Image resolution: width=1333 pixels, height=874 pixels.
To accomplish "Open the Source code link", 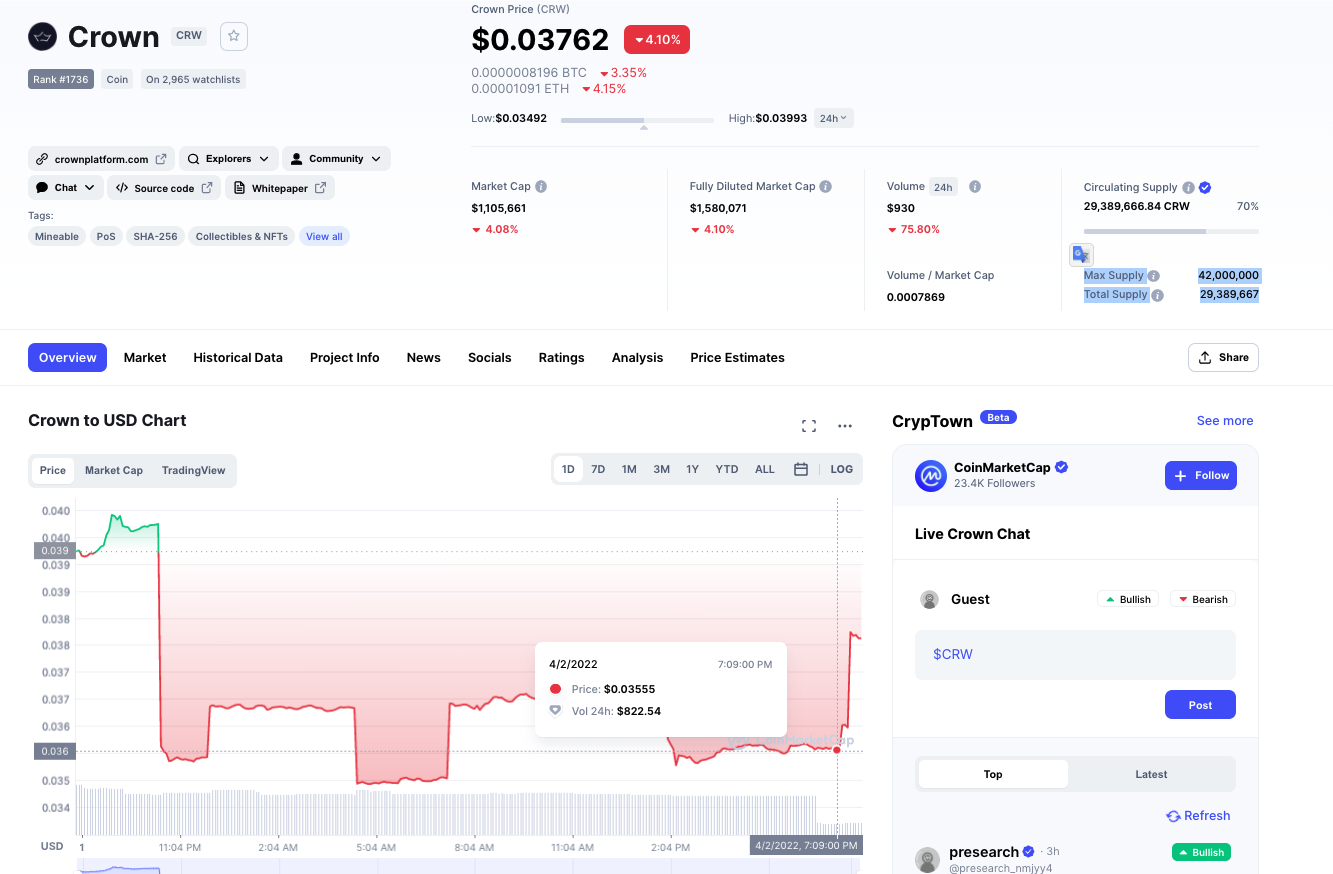I will click(x=164, y=188).
